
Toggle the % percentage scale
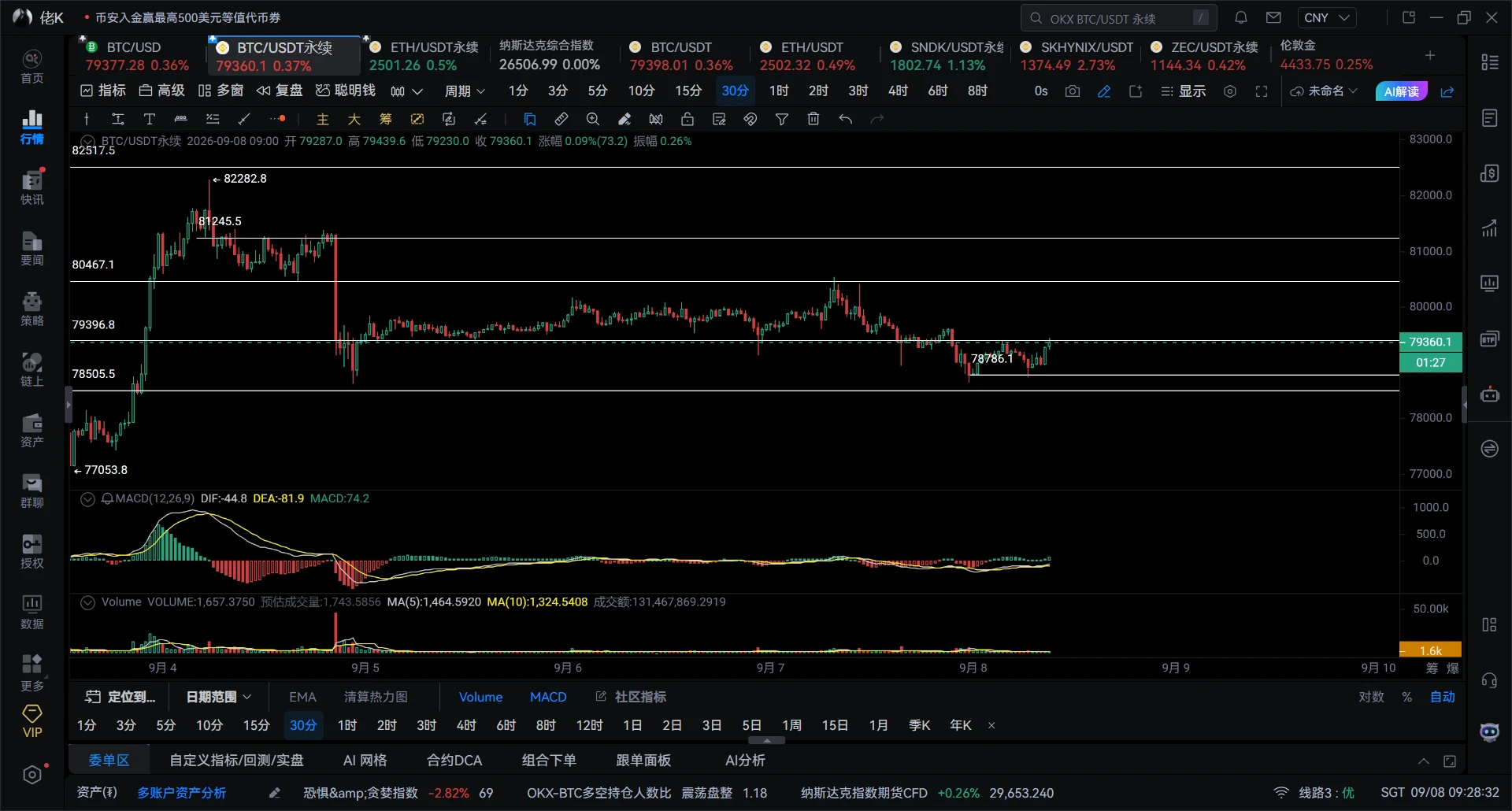pos(1406,697)
